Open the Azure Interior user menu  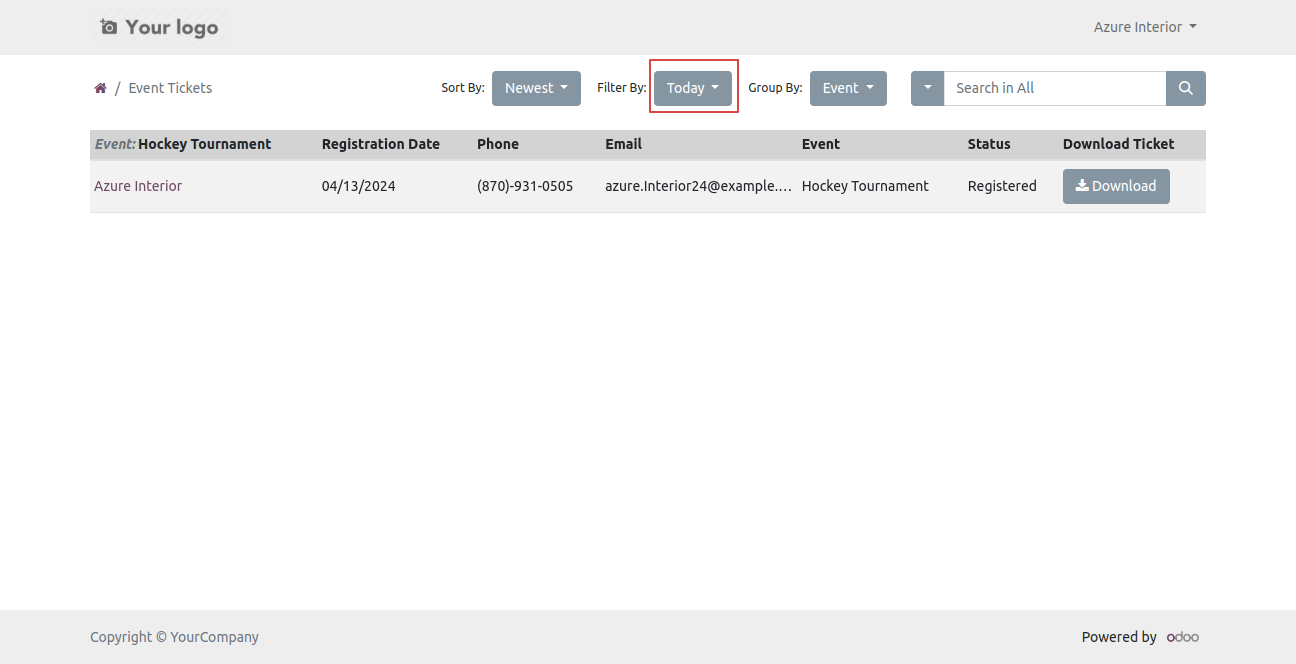coord(1145,27)
